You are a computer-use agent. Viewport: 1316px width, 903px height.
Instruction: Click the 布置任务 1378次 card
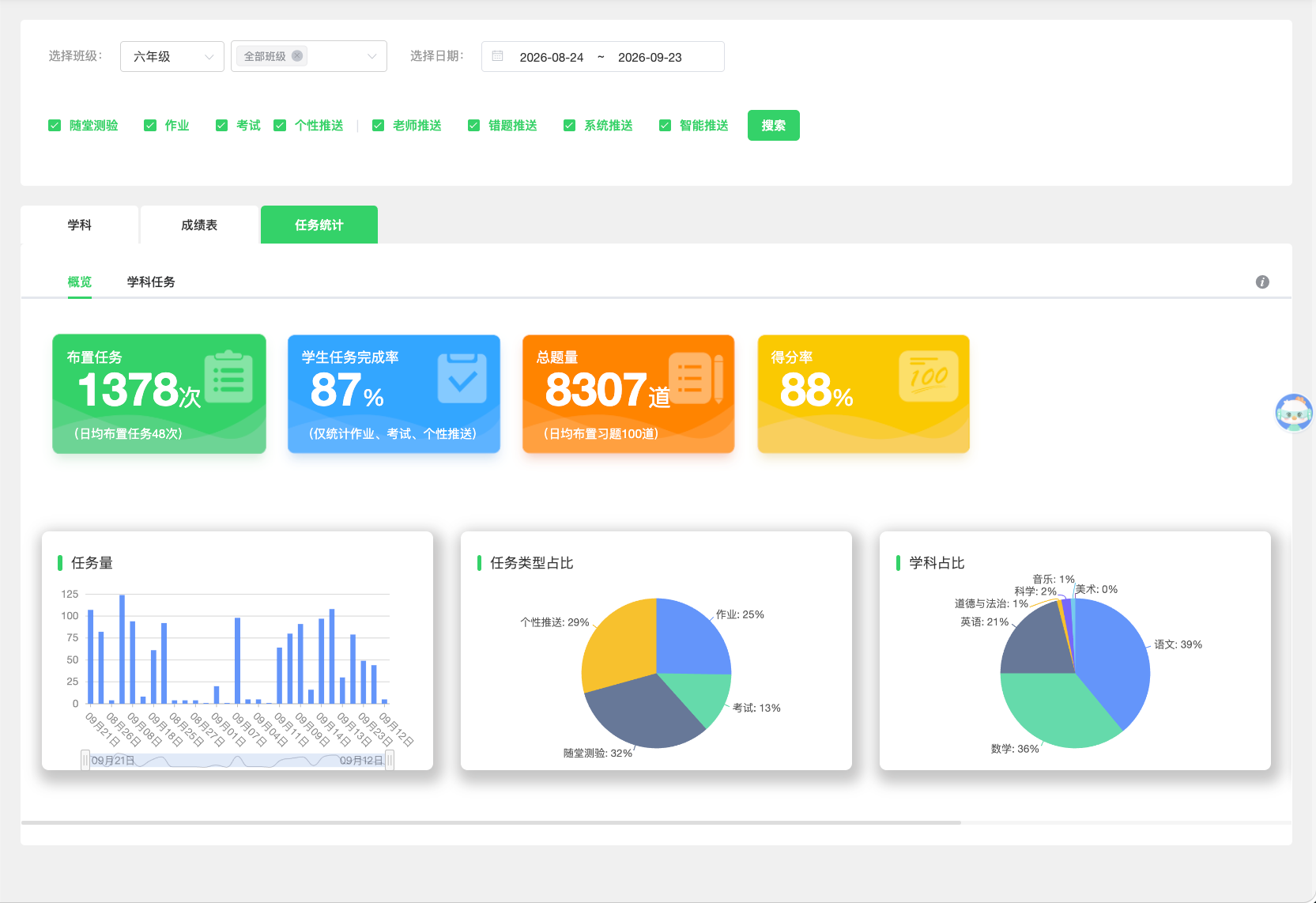[159, 394]
